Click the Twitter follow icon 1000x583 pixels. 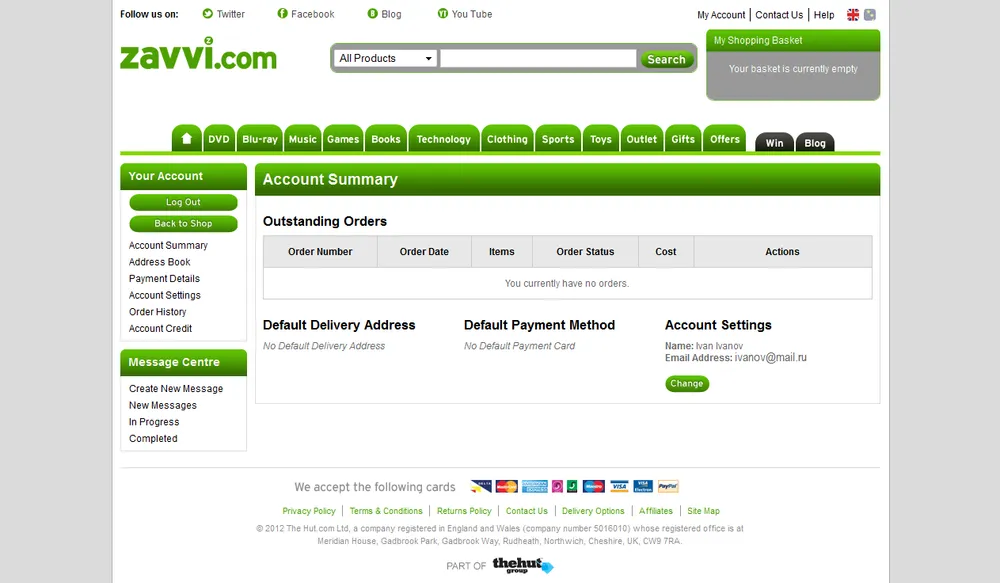(207, 13)
